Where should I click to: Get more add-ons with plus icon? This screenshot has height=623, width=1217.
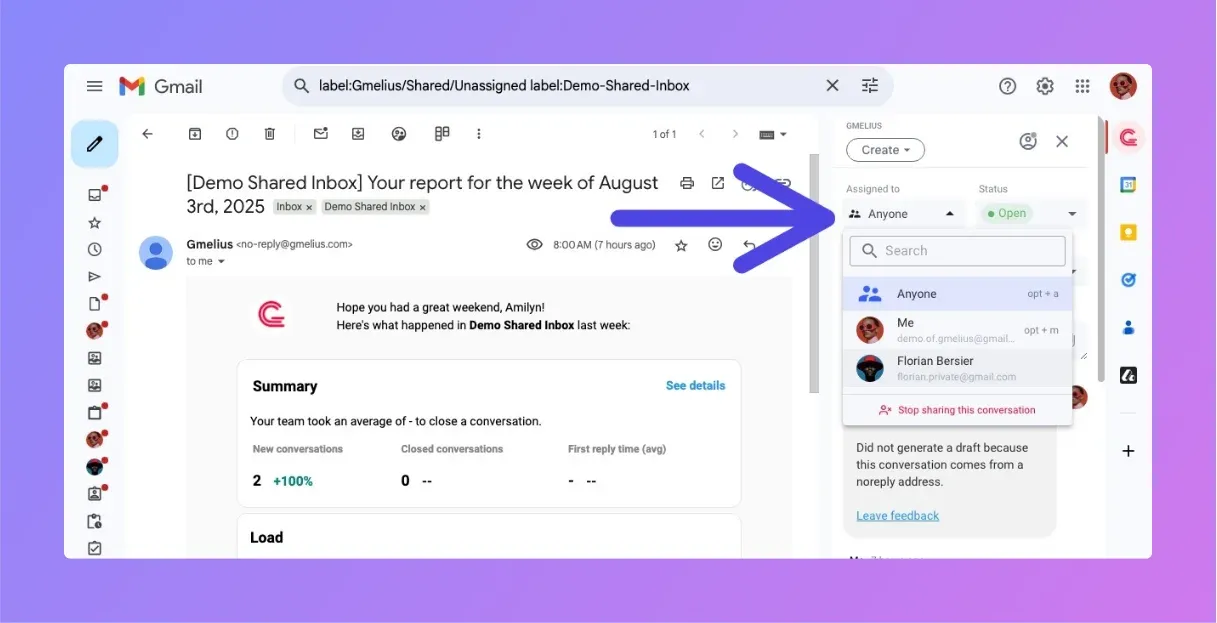coord(1129,451)
